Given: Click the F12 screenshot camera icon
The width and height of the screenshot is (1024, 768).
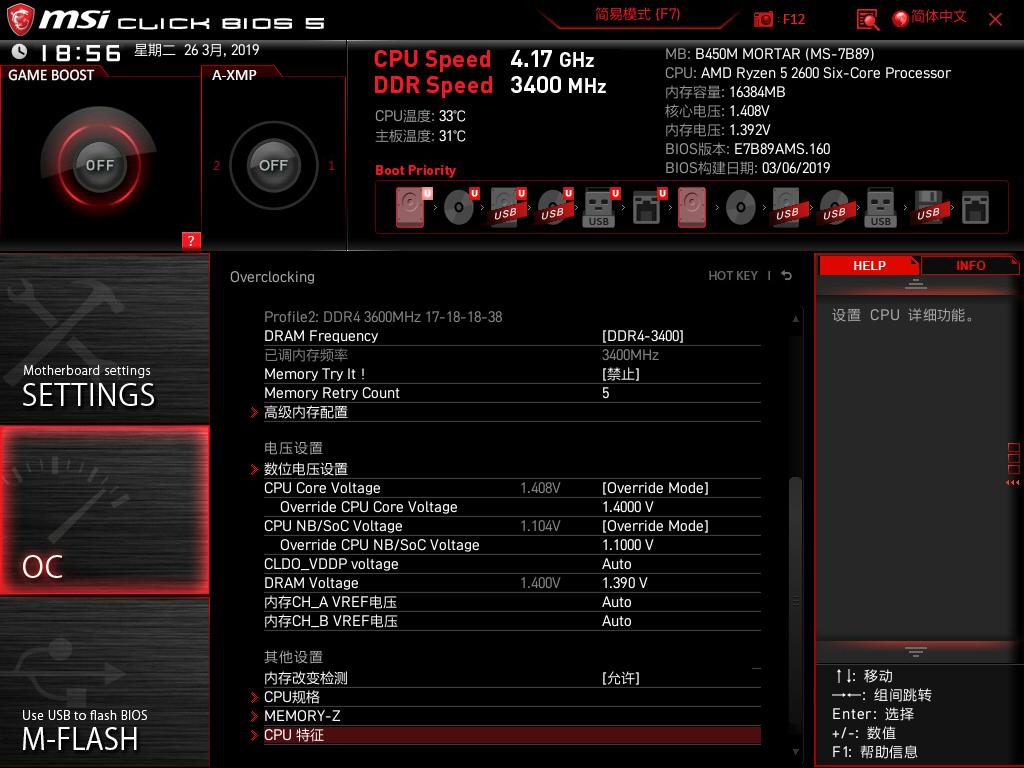Looking at the screenshot, I should coord(763,19).
